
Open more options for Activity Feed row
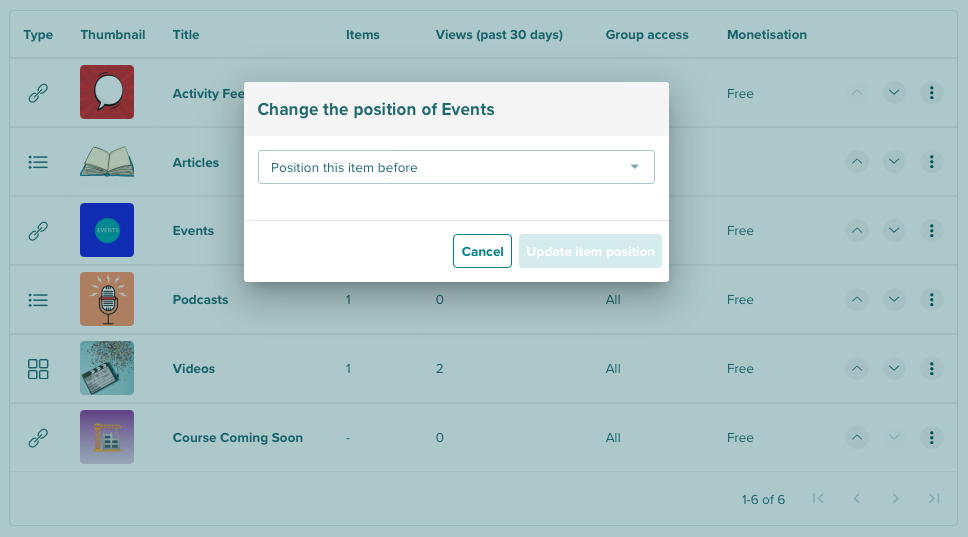[x=932, y=93]
